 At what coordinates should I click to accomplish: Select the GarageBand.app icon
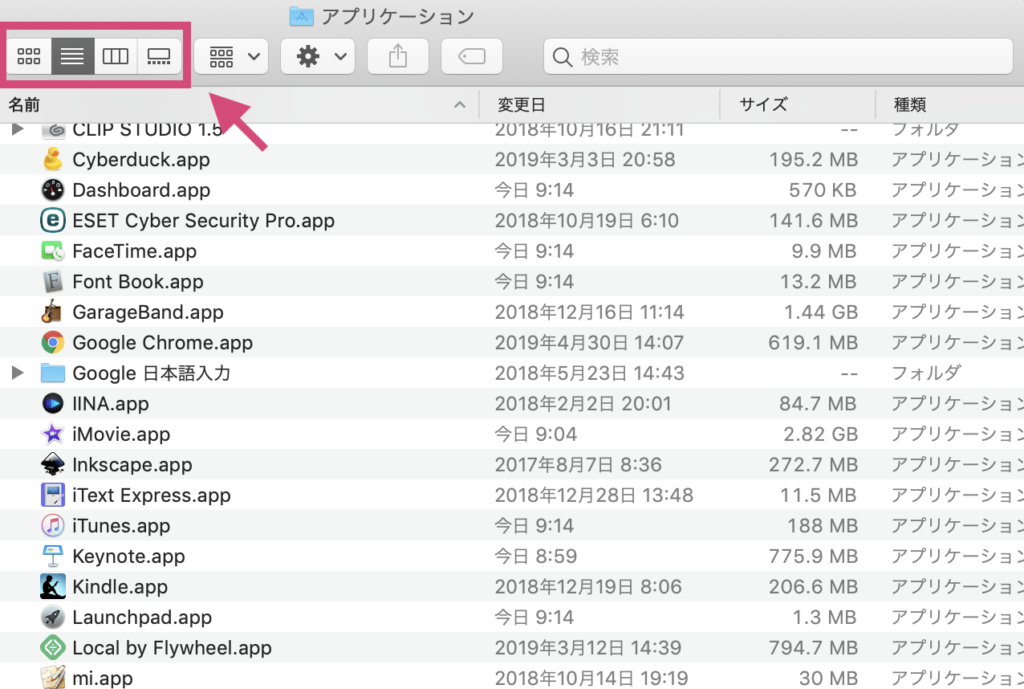pyautogui.click(x=52, y=312)
